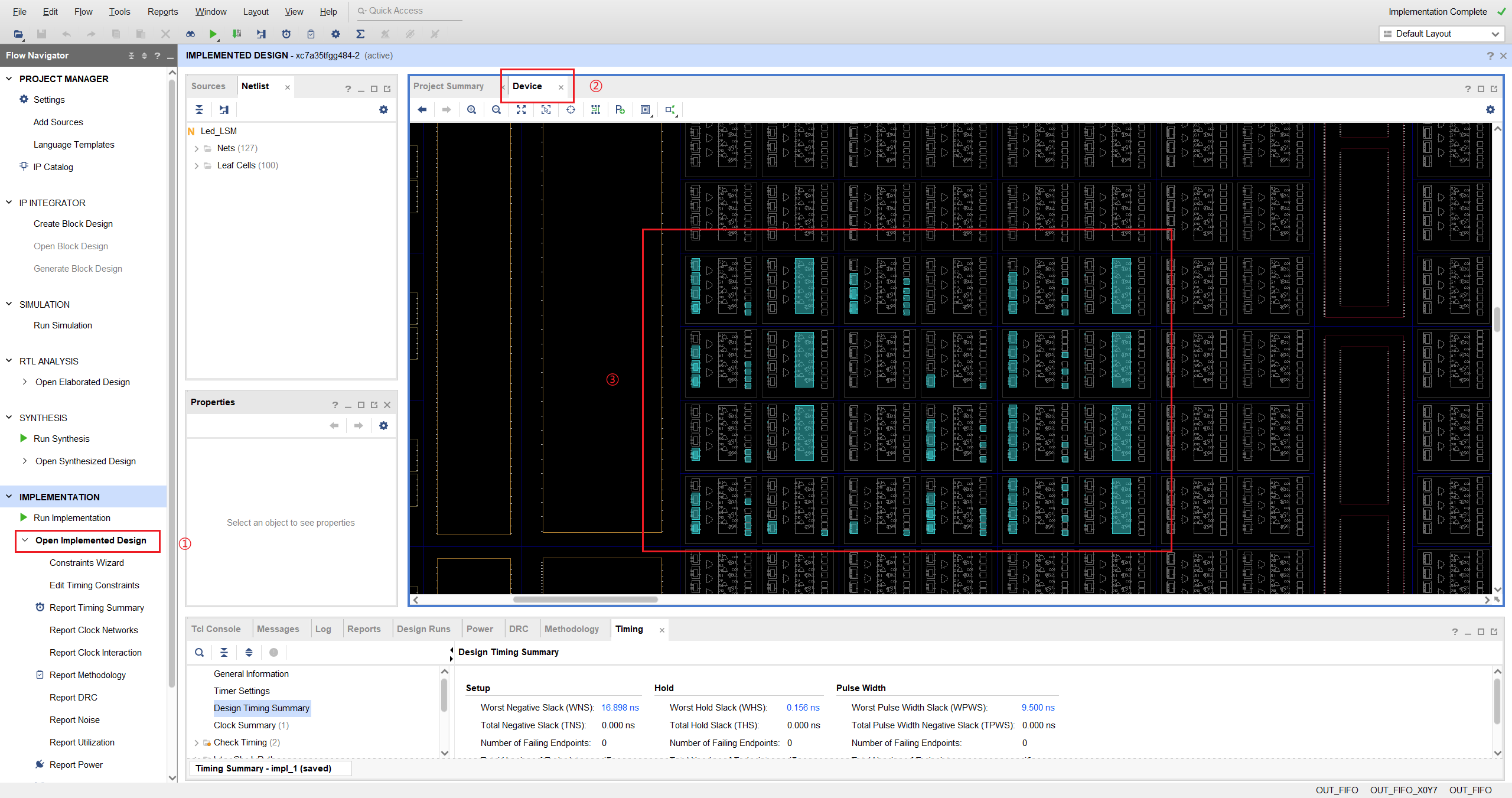
Task: Expand the Leaf Cells (100) folder
Action: point(197,166)
